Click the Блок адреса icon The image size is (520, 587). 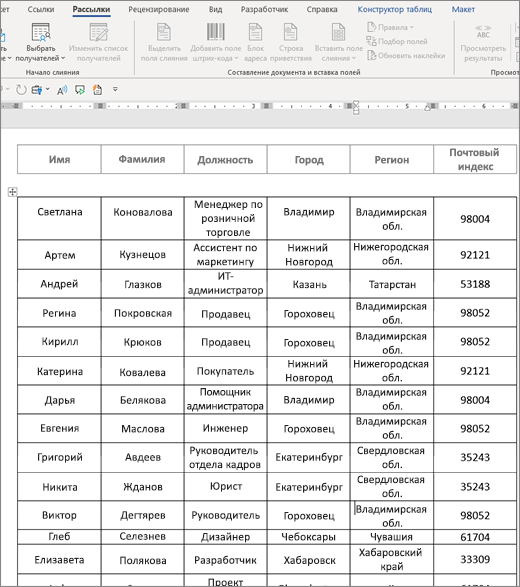click(255, 32)
